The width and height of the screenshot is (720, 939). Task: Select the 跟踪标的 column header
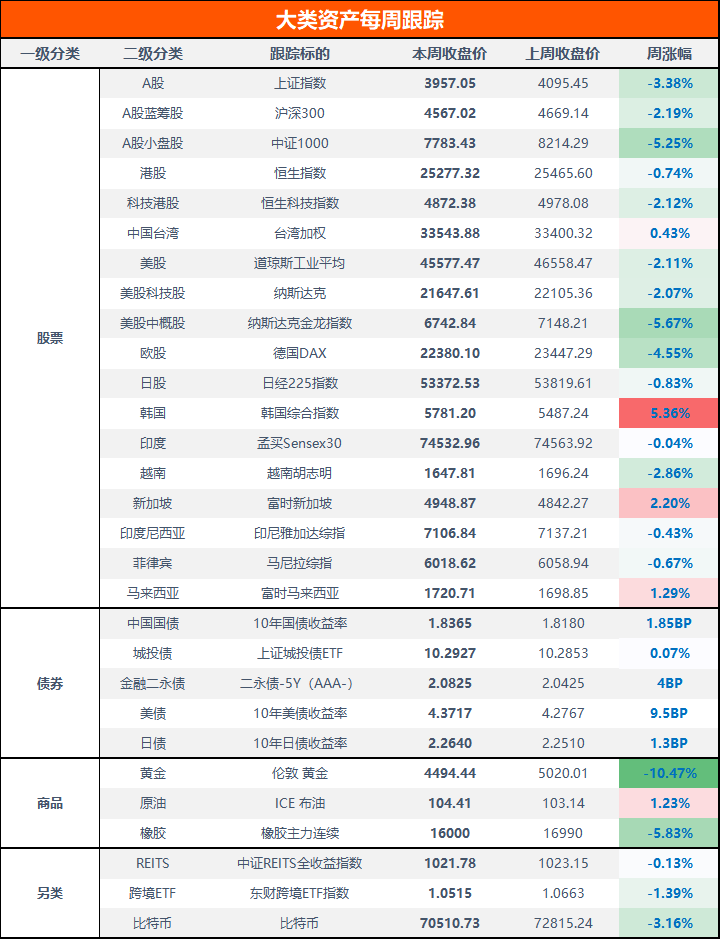point(299,53)
